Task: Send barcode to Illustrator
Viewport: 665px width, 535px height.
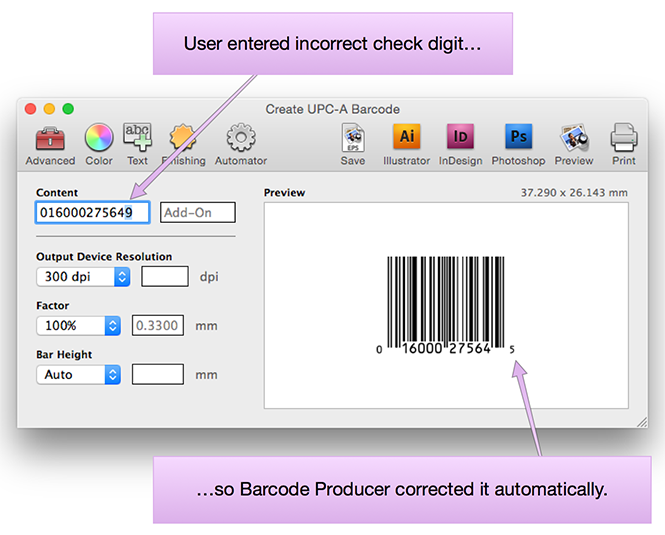Action: pyautogui.click(x=406, y=142)
